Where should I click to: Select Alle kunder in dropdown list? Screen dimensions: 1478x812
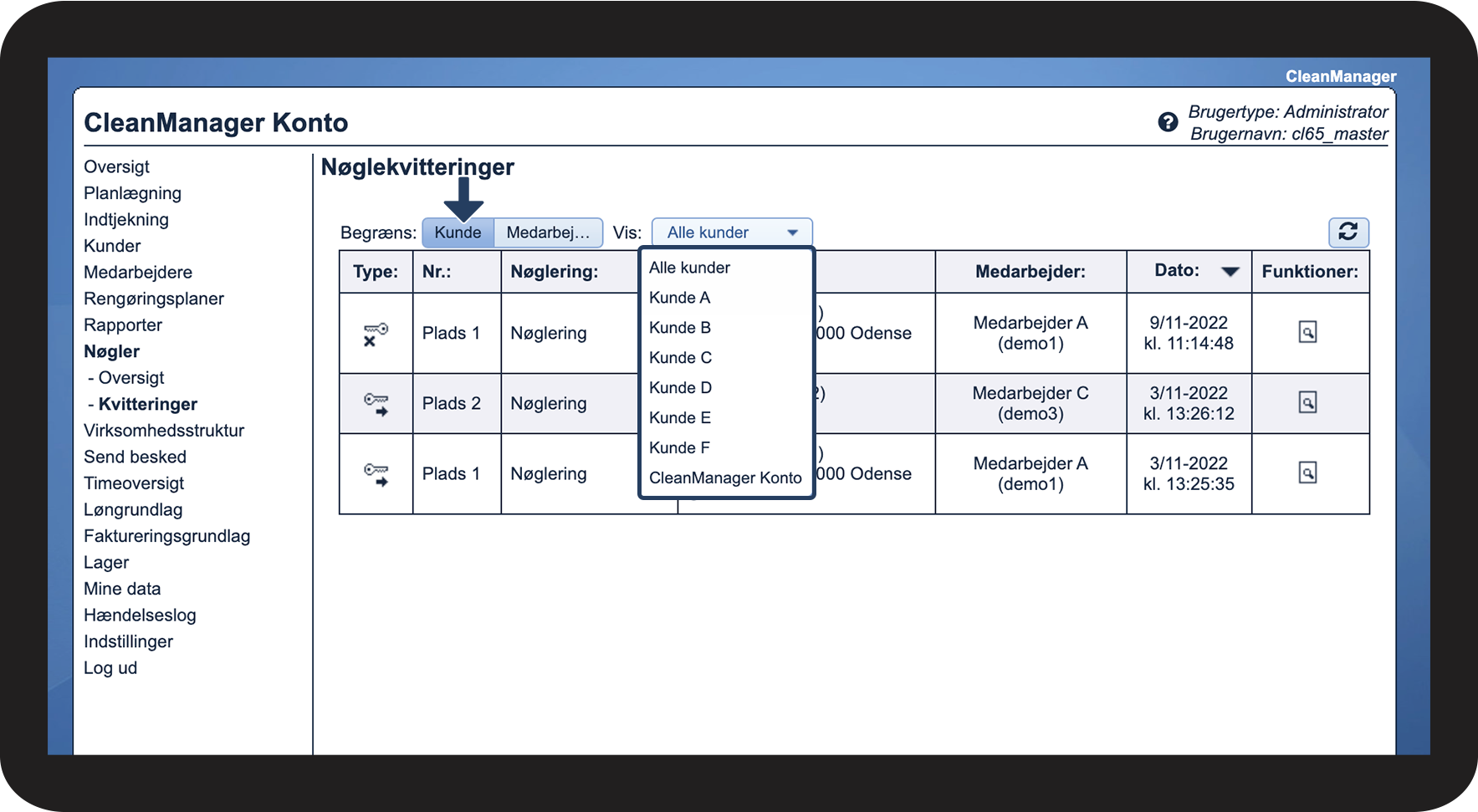[689, 268]
